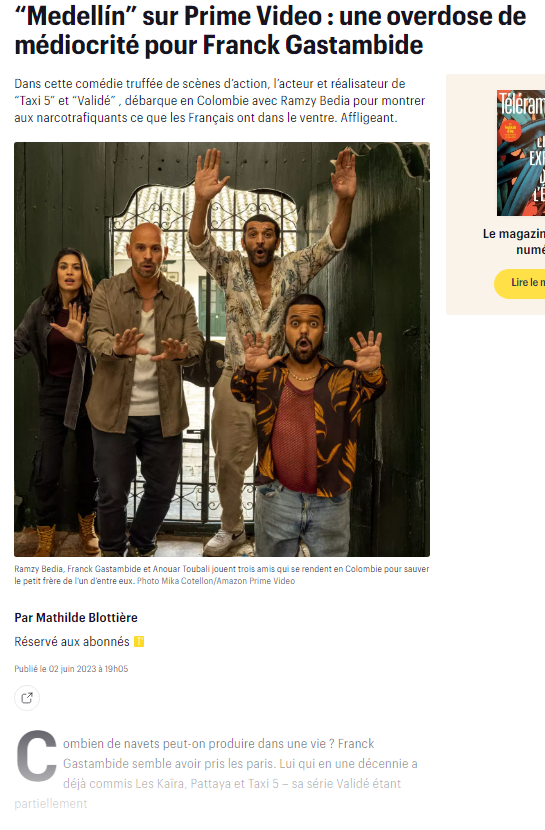This screenshot has height=830, width=545.
Task: Open the Télérama magazine cover thumbnail
Action: click(x=521, y=153)
